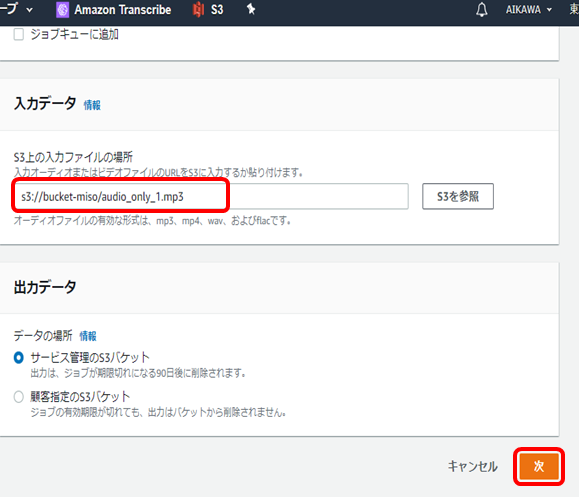Enable the ジョブキューに追加 checkbox
Screen dimensions: 579x497
(x=18, y=35)
